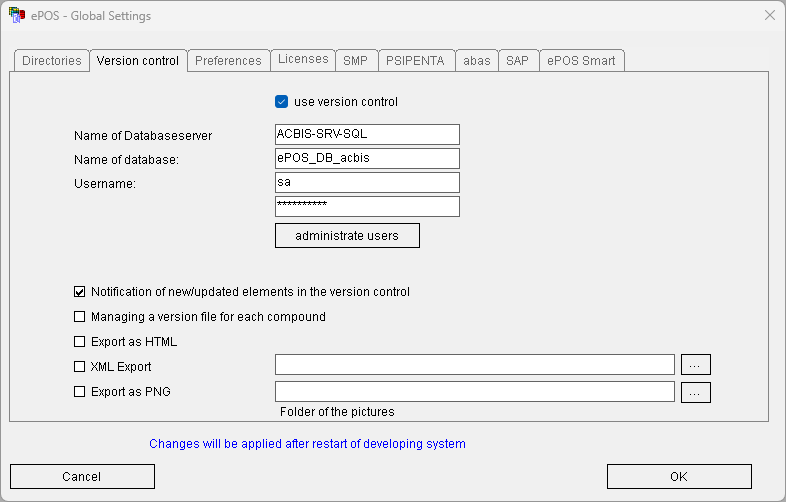This screenshot has width=786, height=502.
Task: Select the SAP tab
Action: 517,61
